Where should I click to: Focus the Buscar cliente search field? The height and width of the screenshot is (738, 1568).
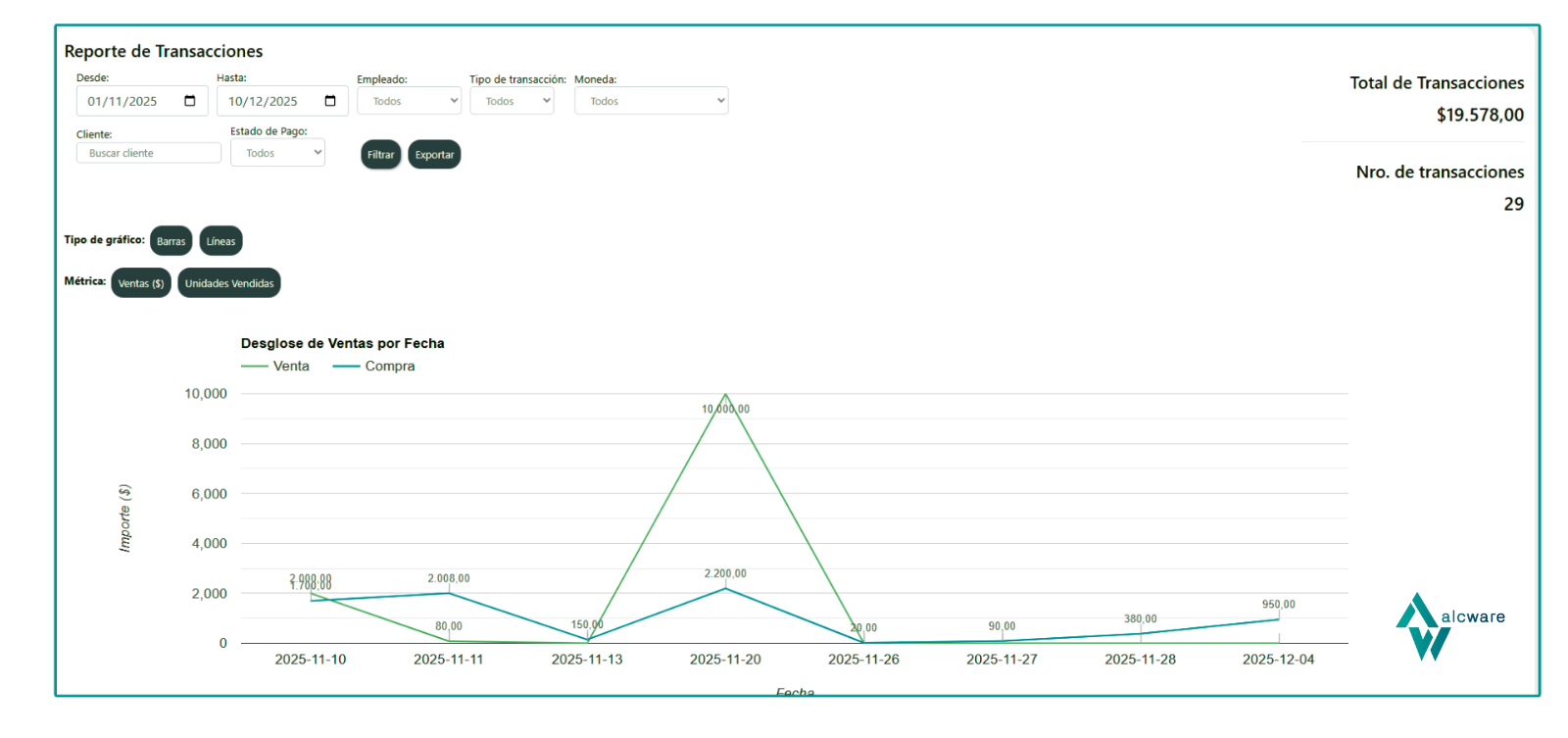tap(148, 153)
